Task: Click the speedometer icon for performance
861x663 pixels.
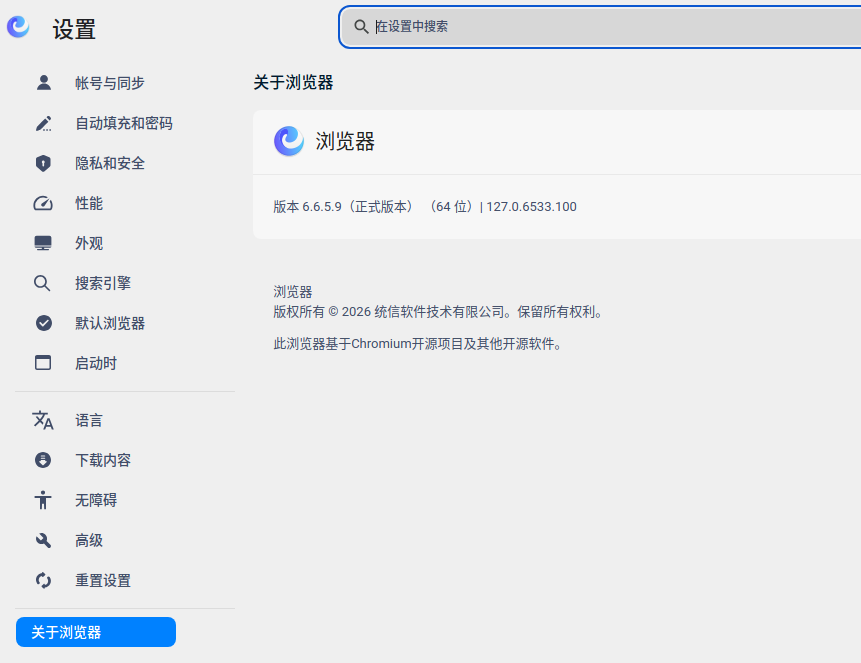Action: click(x=43, y=203)
